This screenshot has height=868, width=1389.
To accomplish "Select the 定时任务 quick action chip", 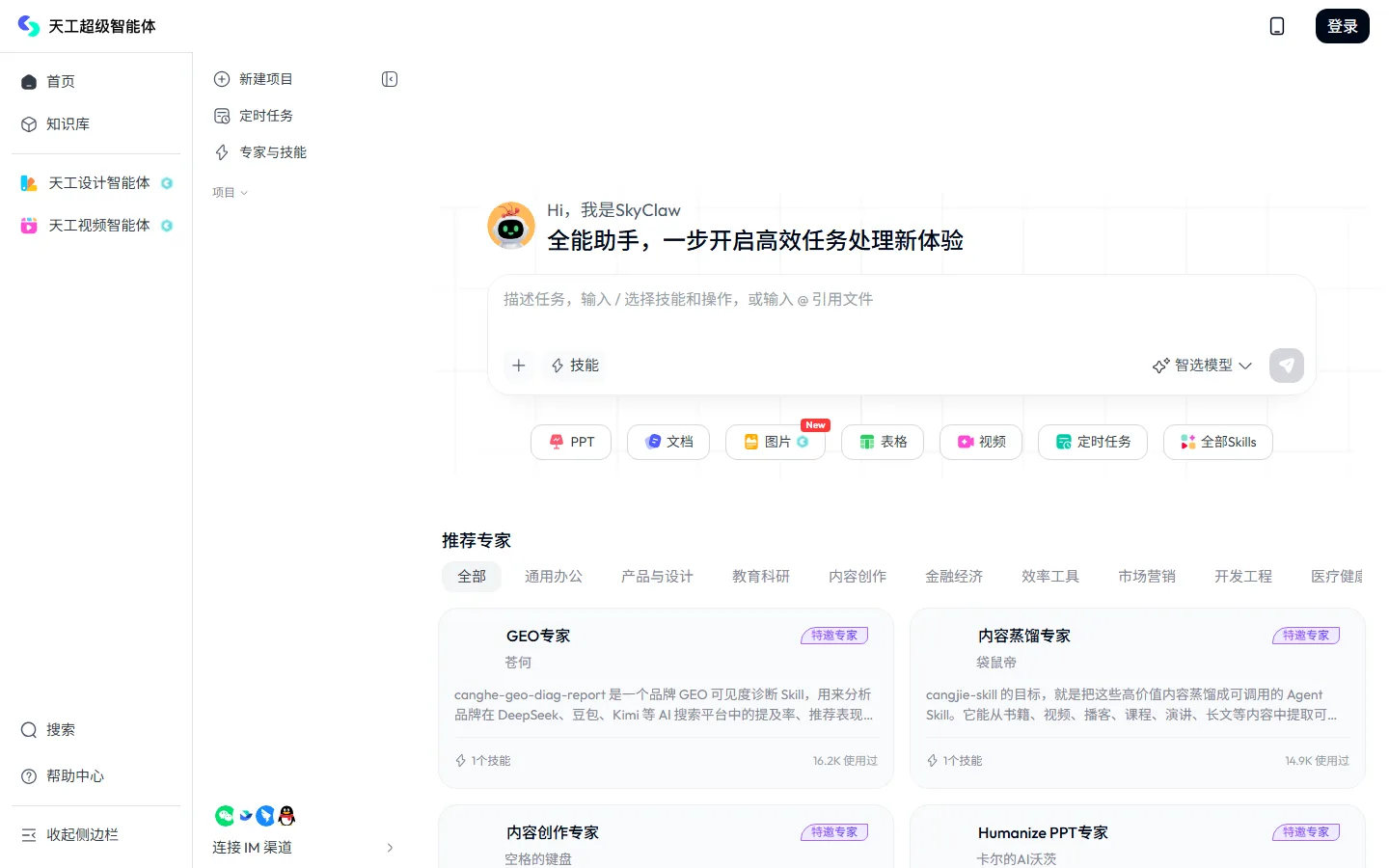I will point(1093,442).
